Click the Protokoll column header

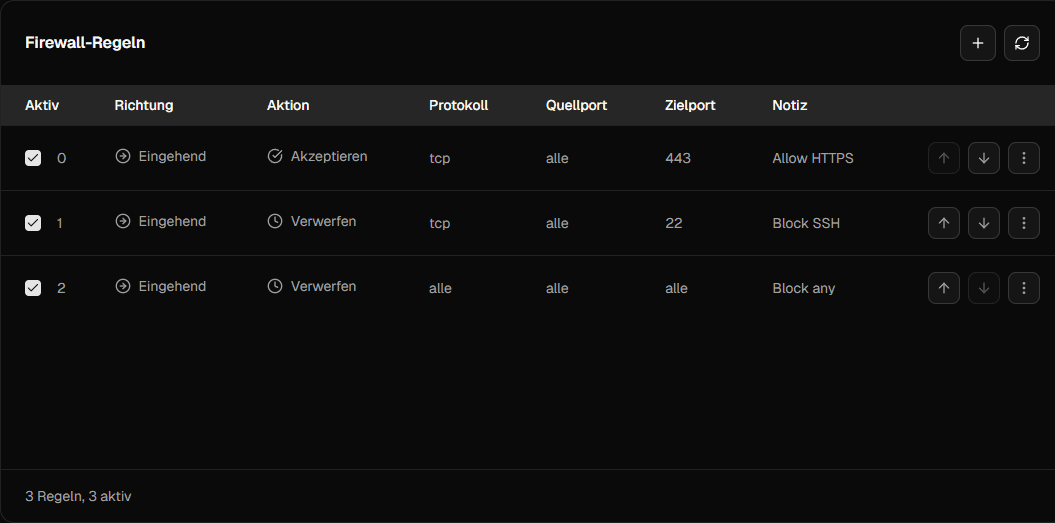pyautogui.click(x=458, y=105)
